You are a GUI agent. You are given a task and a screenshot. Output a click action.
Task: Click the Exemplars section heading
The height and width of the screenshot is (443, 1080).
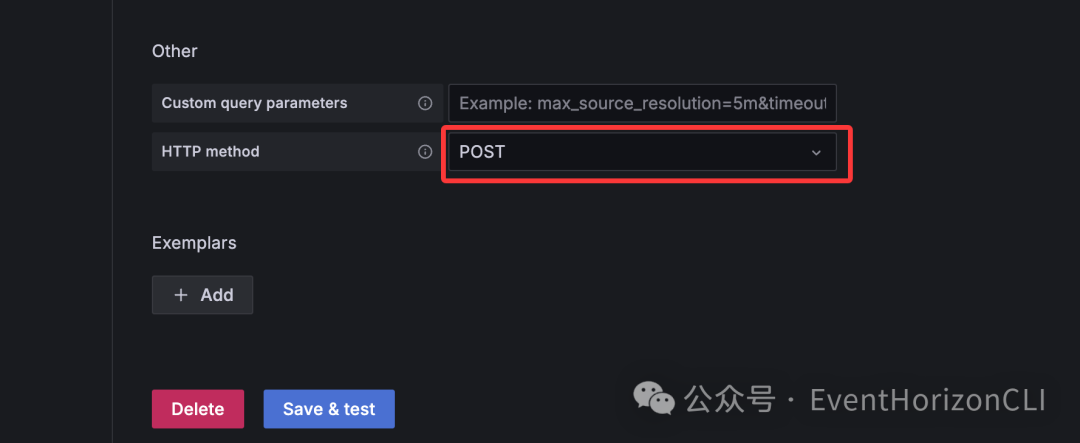(x=194, y=243)
